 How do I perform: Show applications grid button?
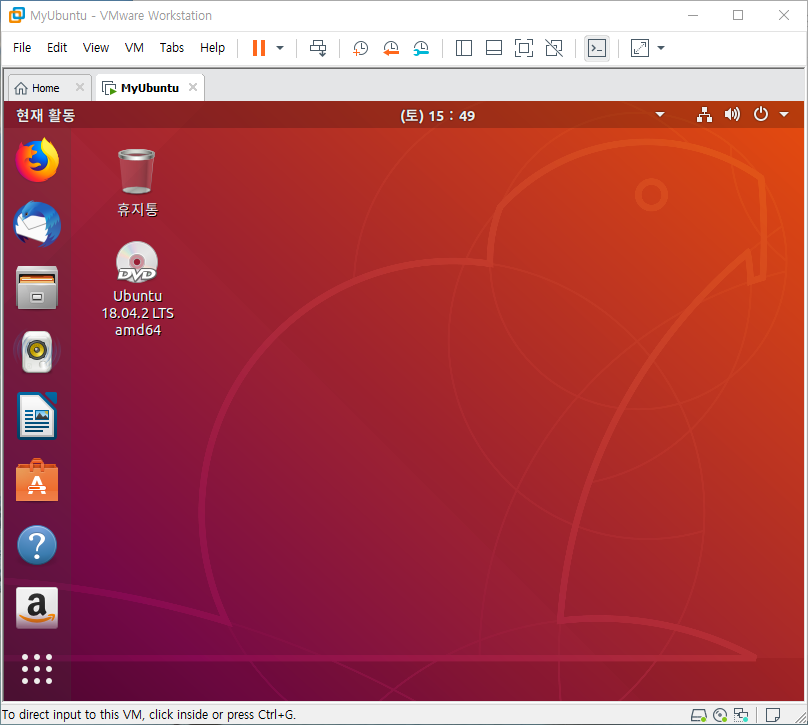coord(37,669)
